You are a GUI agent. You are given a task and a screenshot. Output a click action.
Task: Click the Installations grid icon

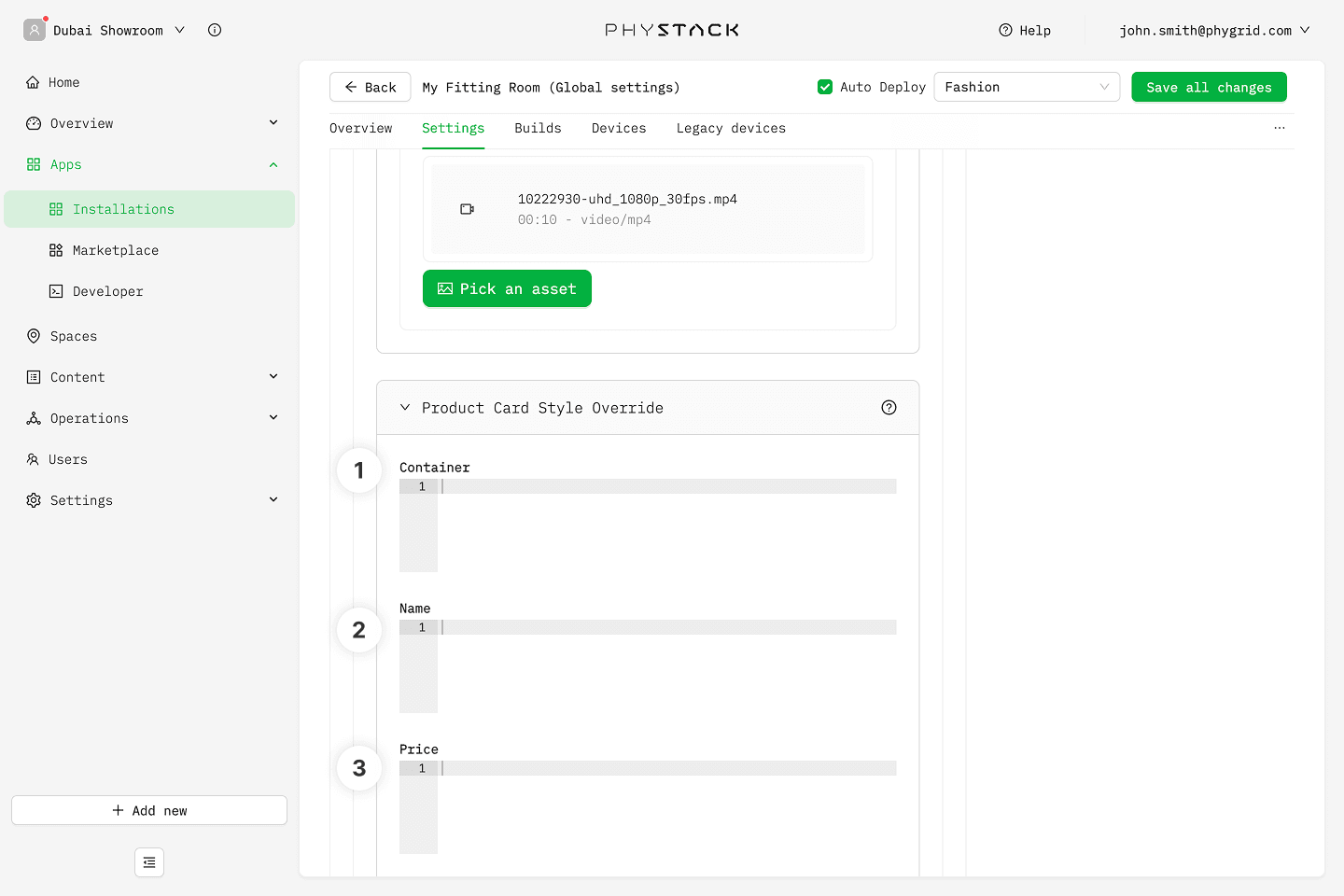coord(56,209)
